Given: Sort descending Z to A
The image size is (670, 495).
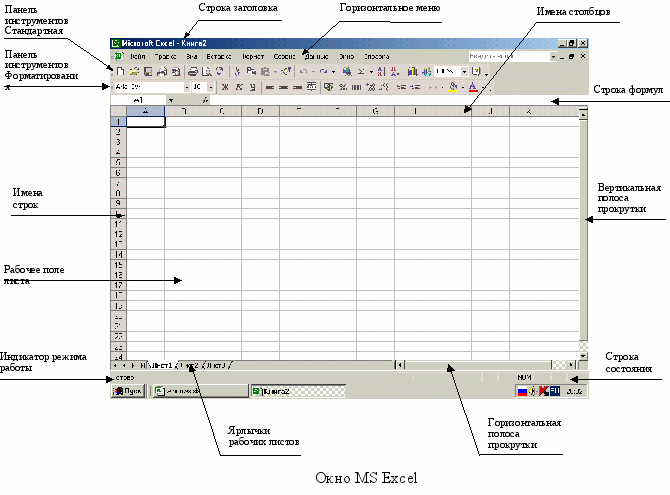Looking at the screenshot, I should (395, 71).
